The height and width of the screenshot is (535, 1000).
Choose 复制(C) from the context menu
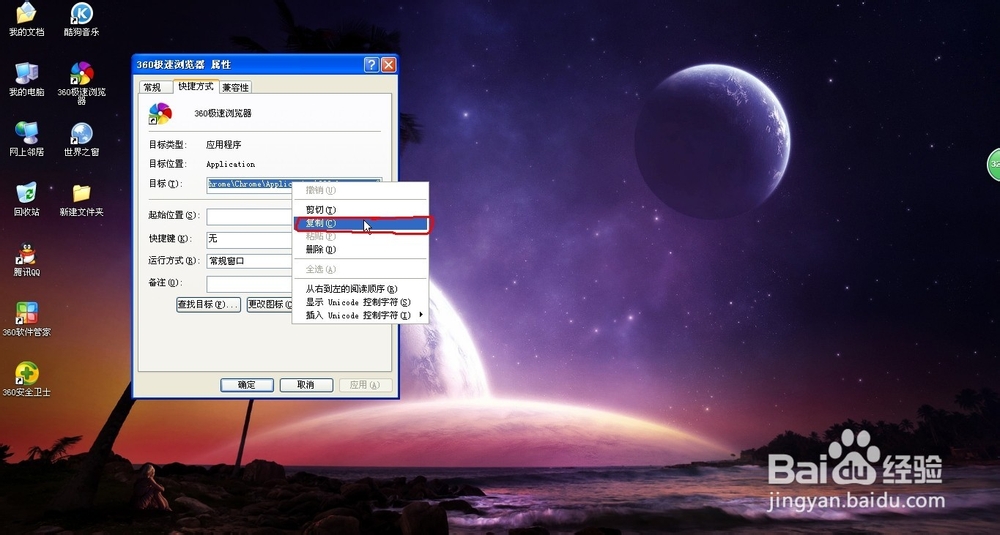click(360, 223)
